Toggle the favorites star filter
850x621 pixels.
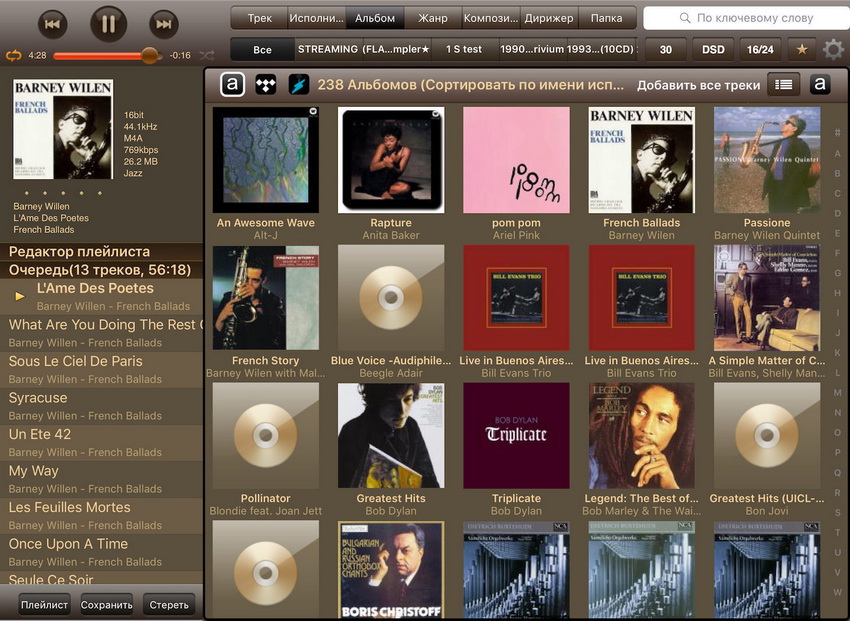click(x=802, y=49)
